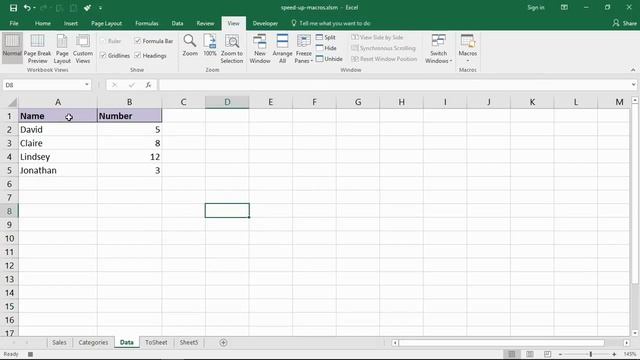This screenshot has width=640, height=360.
Task: Split the worksheet window
Action: tap(326, 37)
